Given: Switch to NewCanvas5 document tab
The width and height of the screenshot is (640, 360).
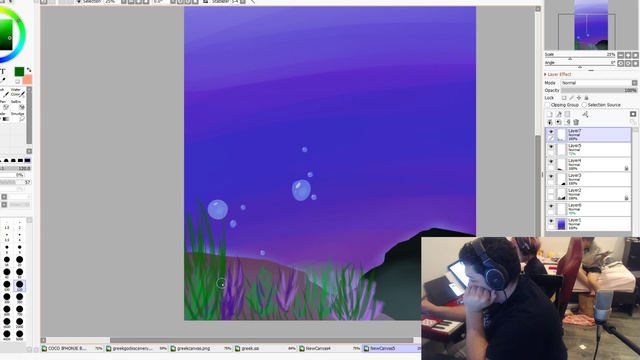Looking at the screenshot, I should pyautogui.click(x=392, y=349).
